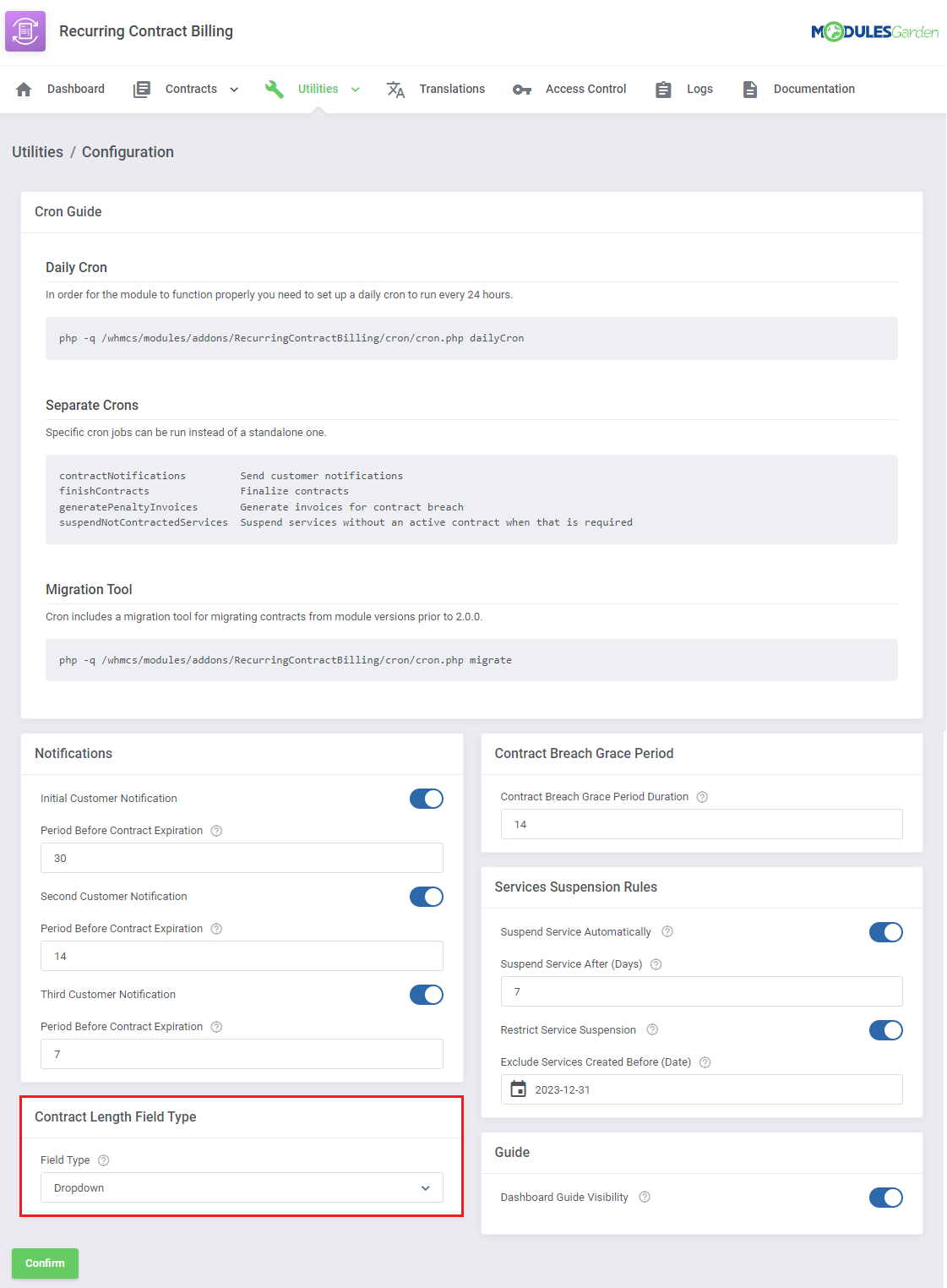
Task: Click help icon for Restrict Service Suspension
Action: (x=652, y=1029)
